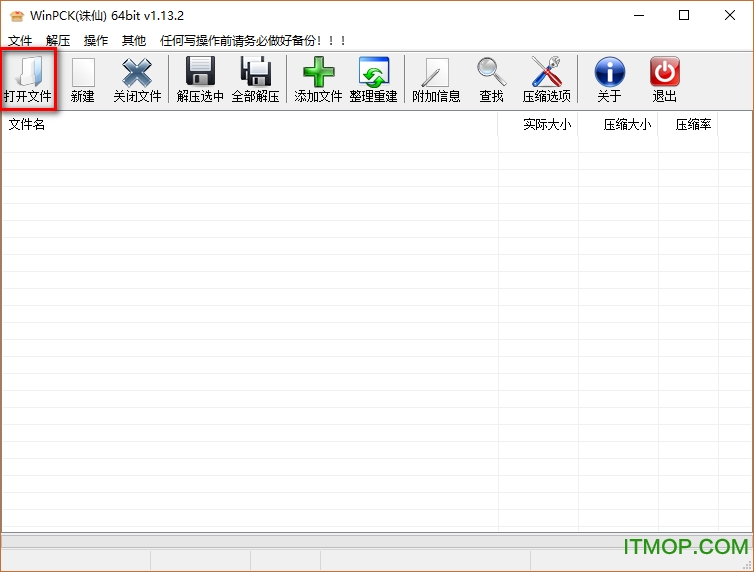Extract selected items with 解压选中 icon
This screenshot has width=754, height=572.
(200, 74)
